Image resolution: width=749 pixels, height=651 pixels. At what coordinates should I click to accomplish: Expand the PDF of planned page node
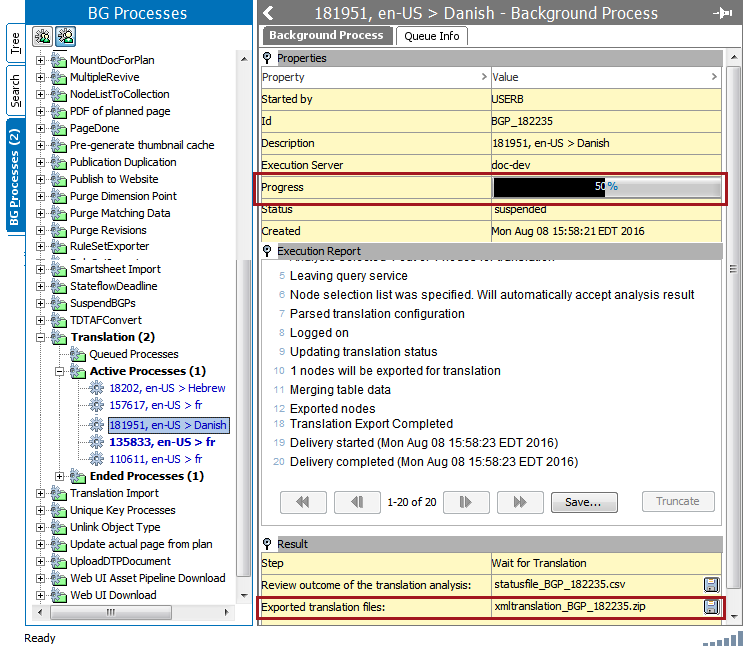click(x=41, y=111)
